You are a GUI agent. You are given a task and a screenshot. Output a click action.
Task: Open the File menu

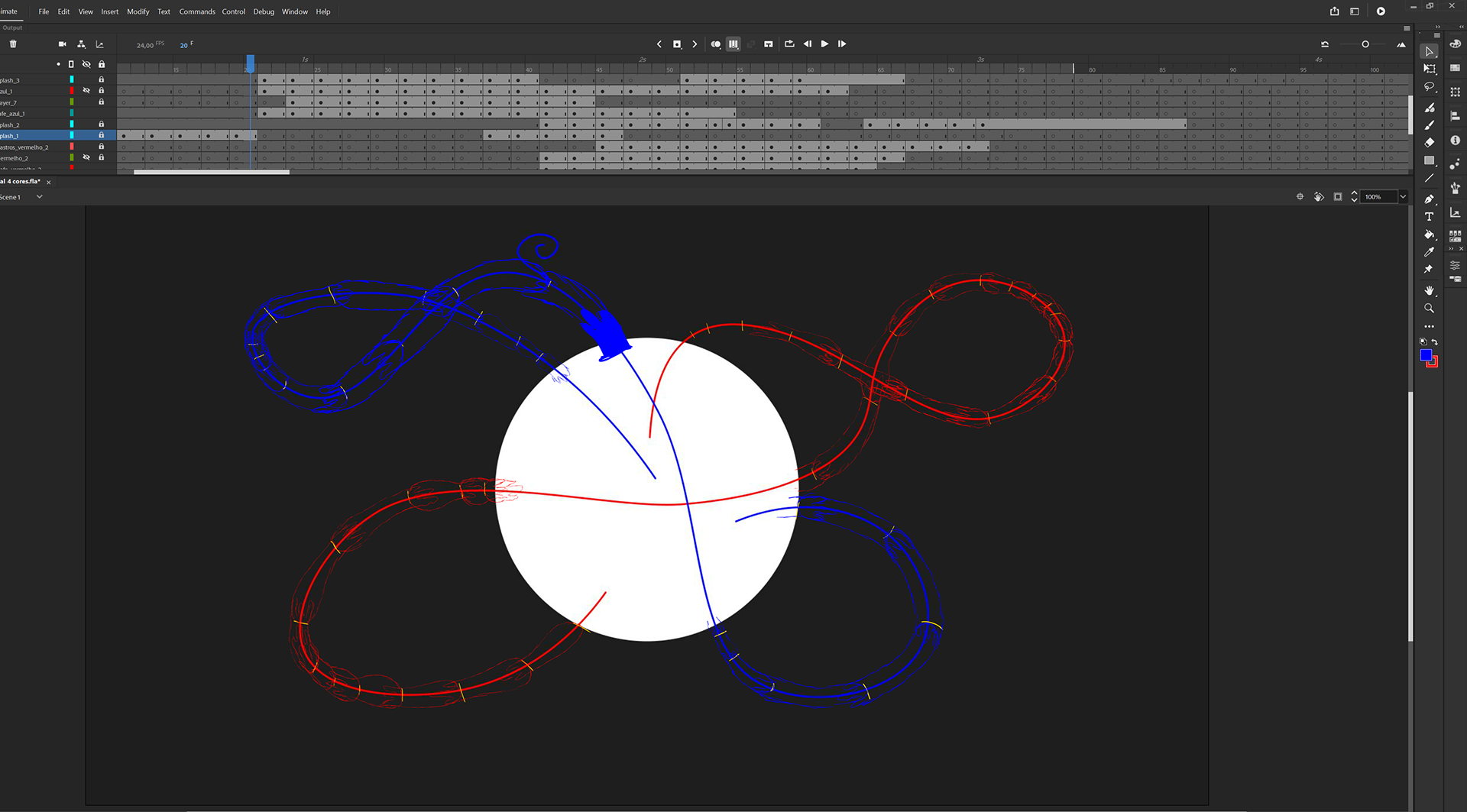pos(44,11)
